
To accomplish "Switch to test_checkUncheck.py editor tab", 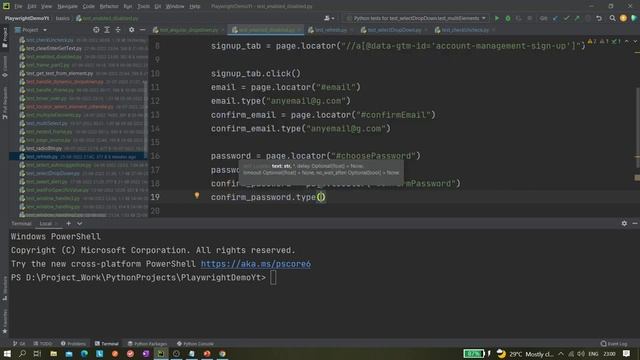I will [x=464, y=30].
